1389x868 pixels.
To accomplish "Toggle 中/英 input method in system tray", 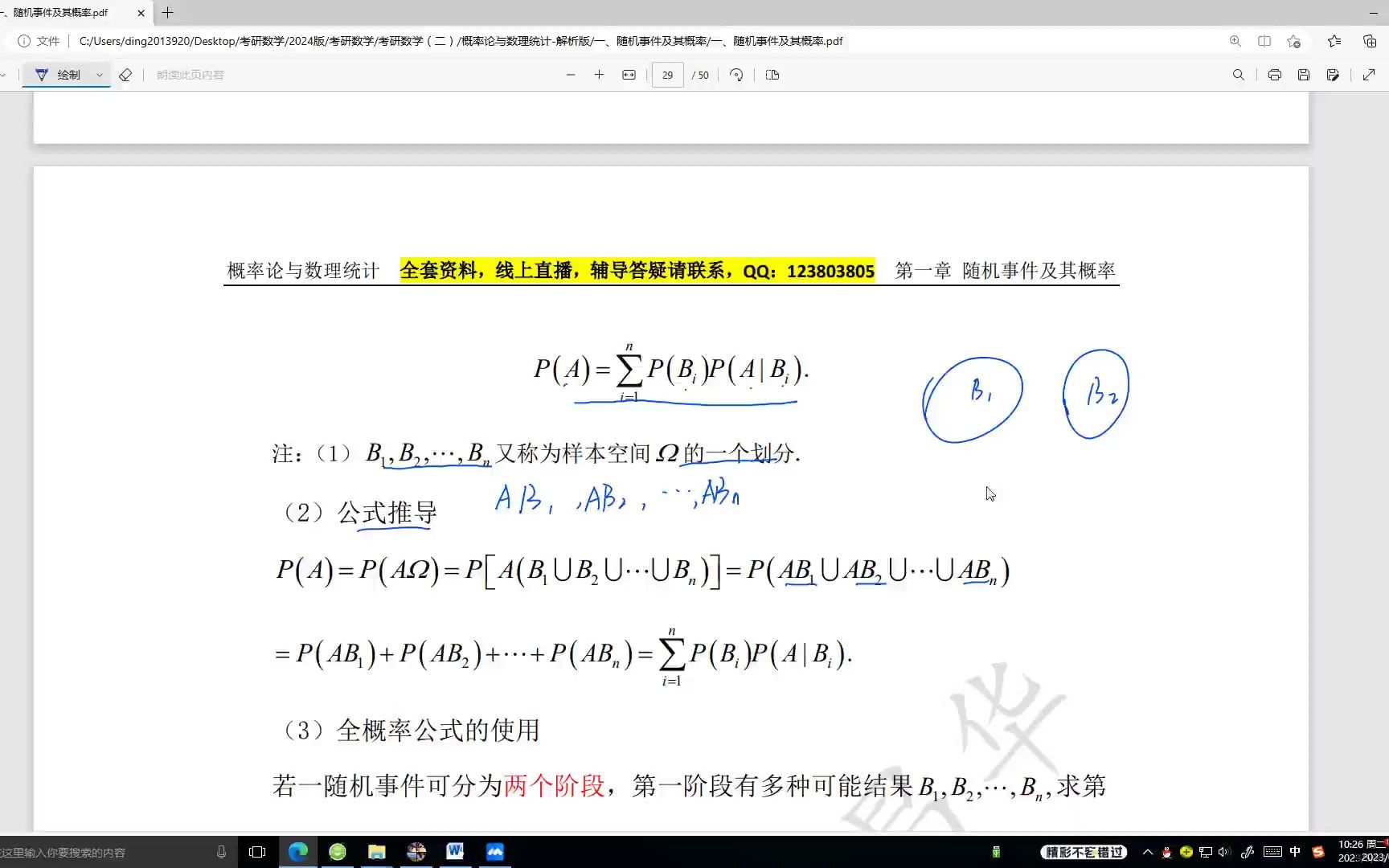I will [x=1294, y=852].
